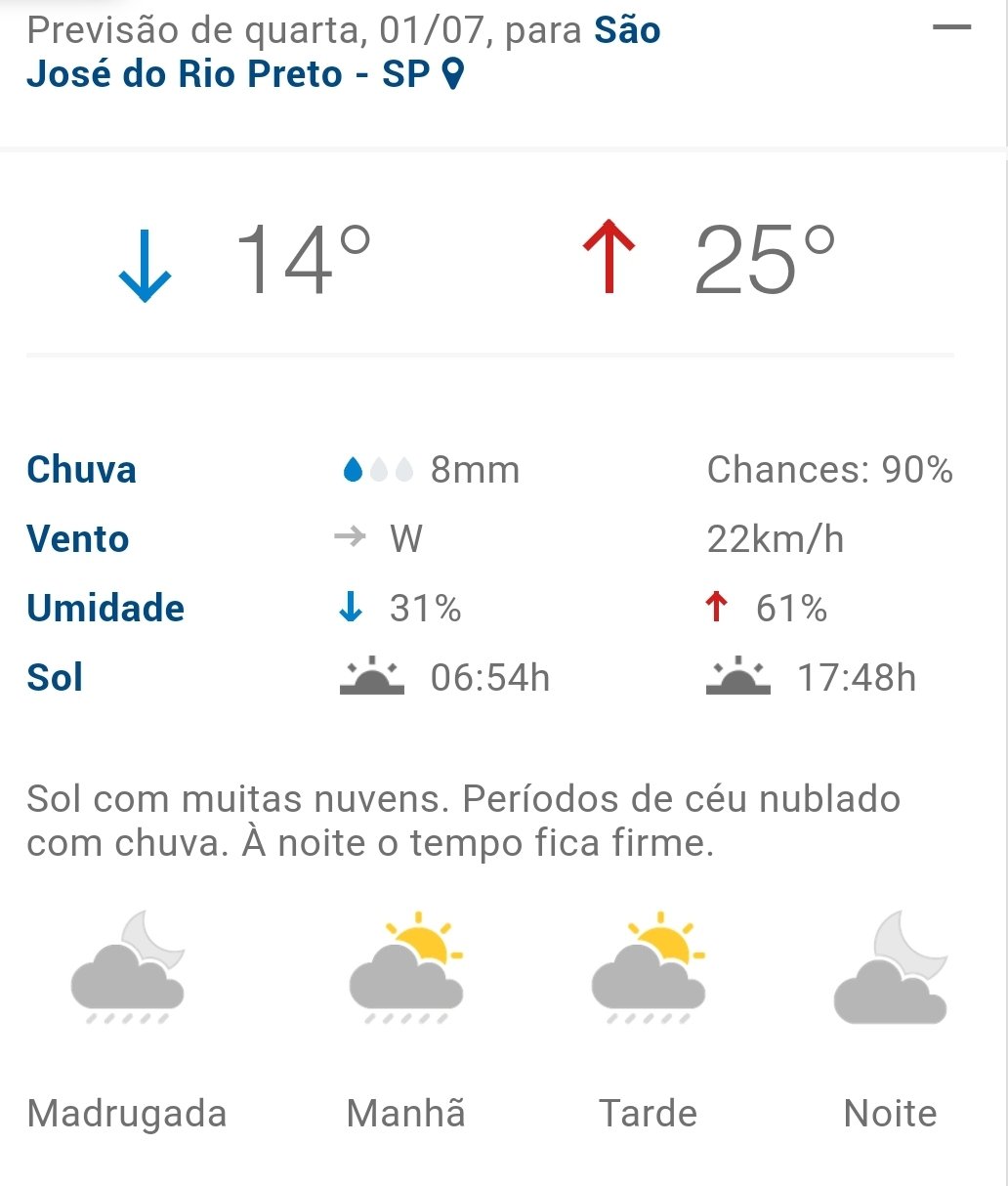Click the location pin icon
Viewport: 1008px width, 1186px height.
[x=452, y=74]
